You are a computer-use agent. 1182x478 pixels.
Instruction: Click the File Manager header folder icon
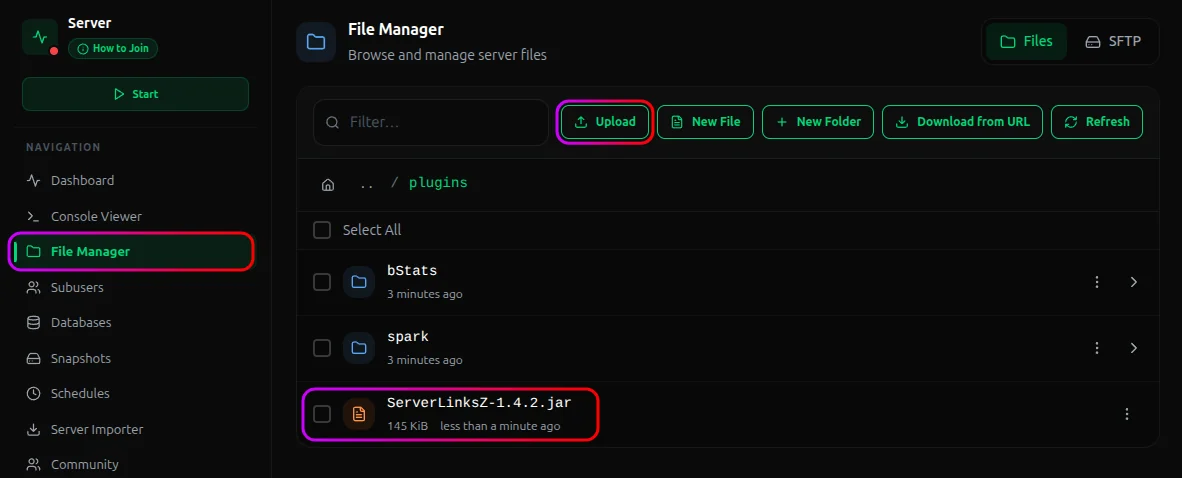click(x=316, y=42)
